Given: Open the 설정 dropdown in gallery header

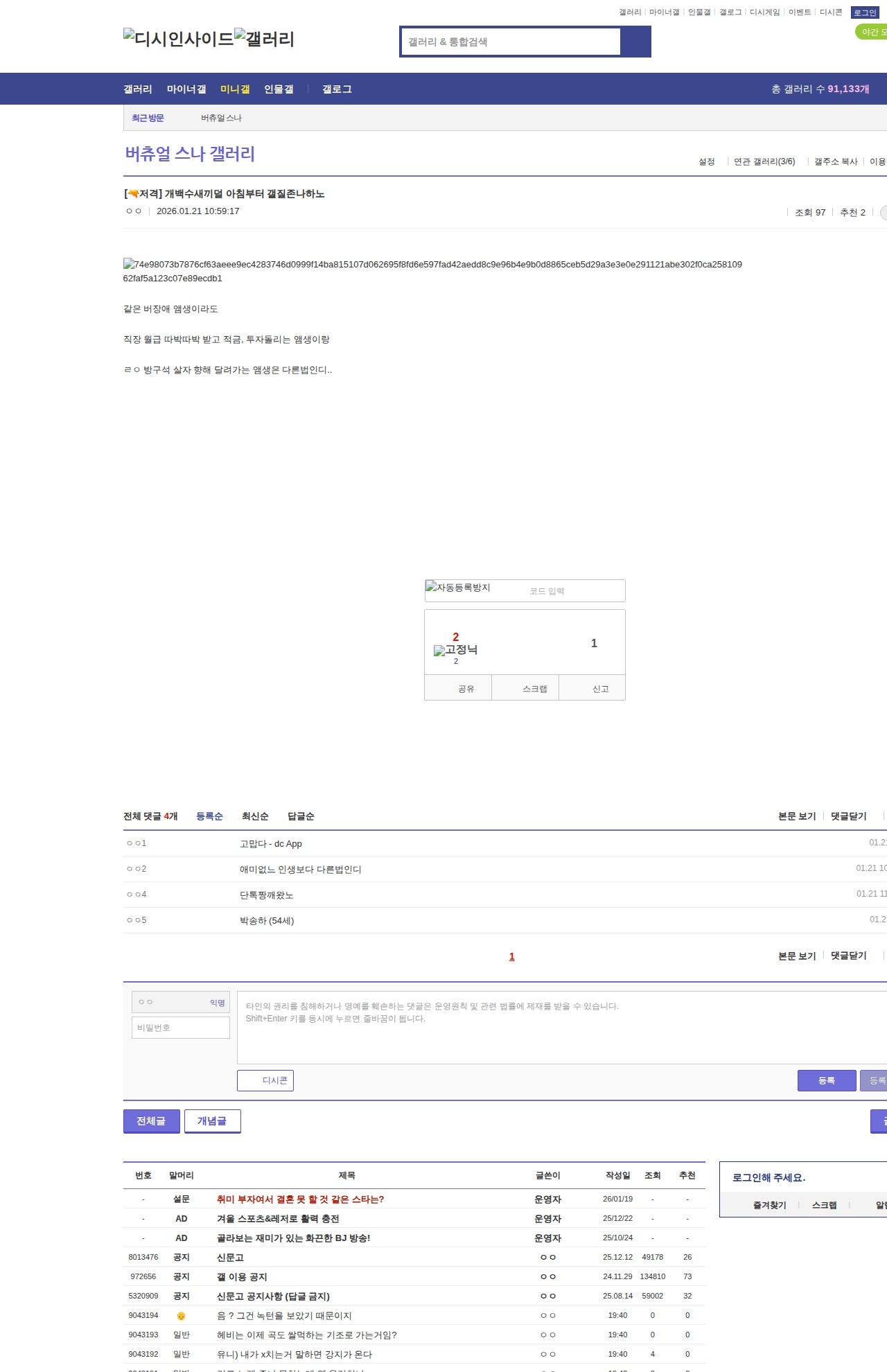Looking at the screenshot, I should coord(707,161).
